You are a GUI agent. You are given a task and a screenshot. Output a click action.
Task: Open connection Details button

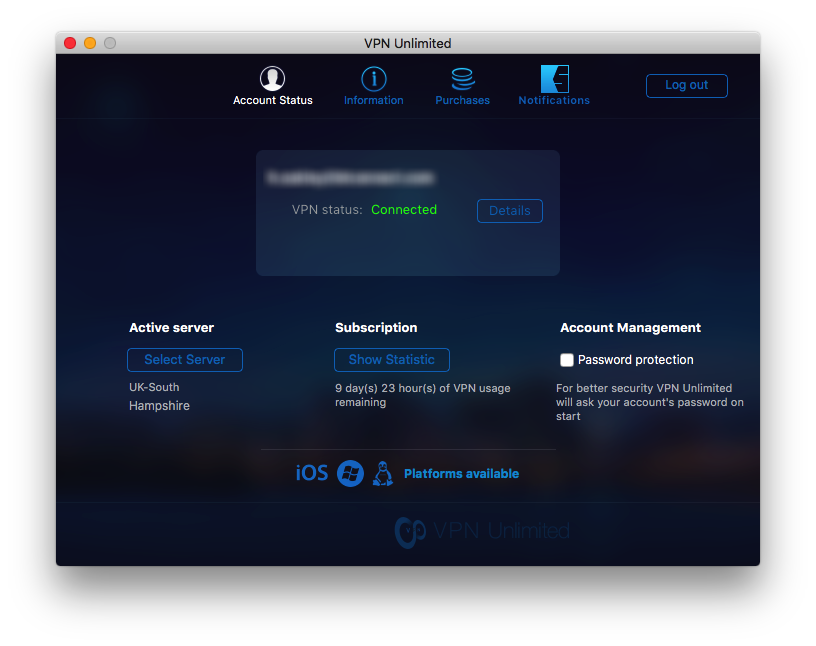(510, 211)
